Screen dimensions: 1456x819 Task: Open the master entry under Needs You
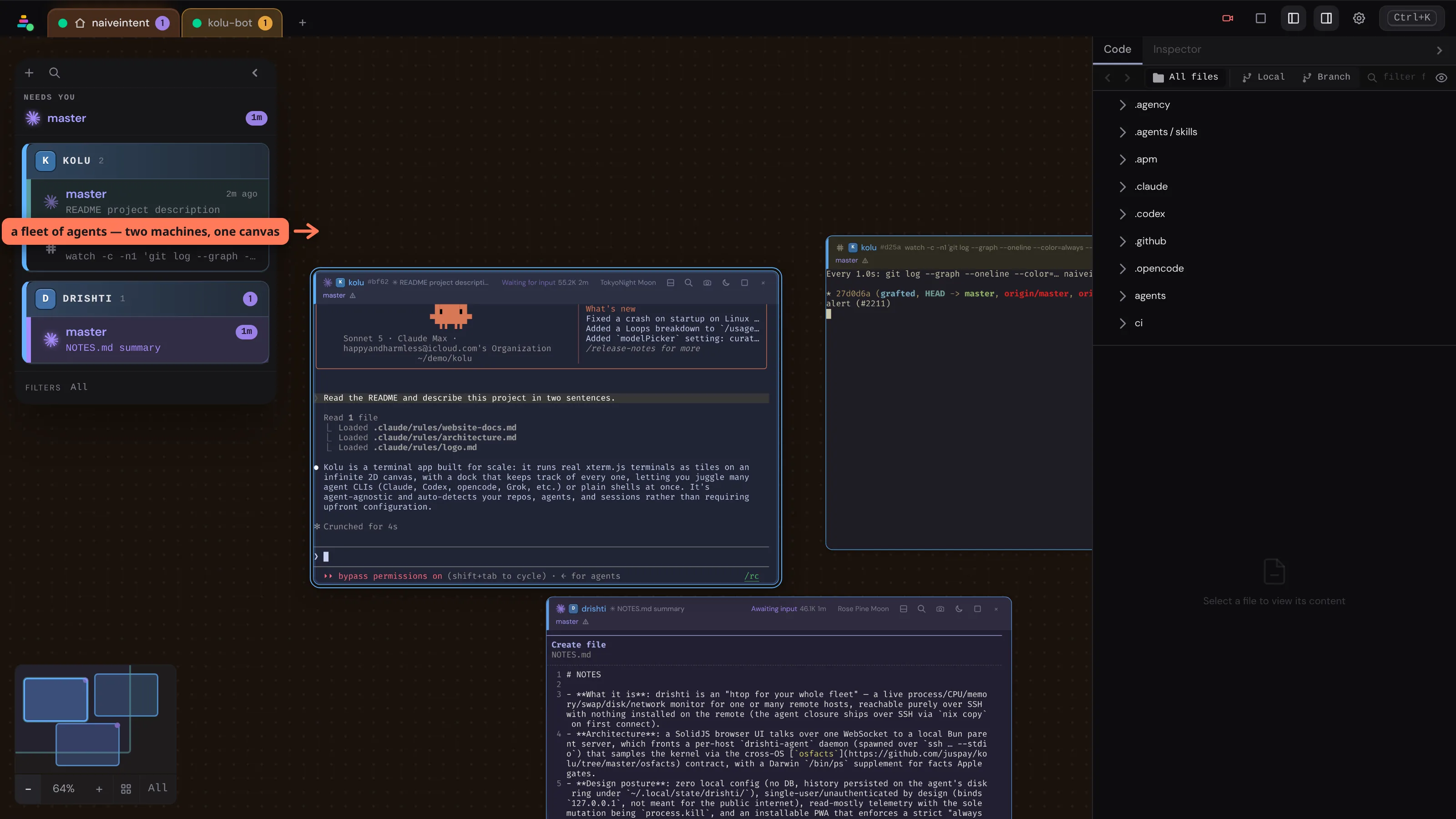pos(146,118)
